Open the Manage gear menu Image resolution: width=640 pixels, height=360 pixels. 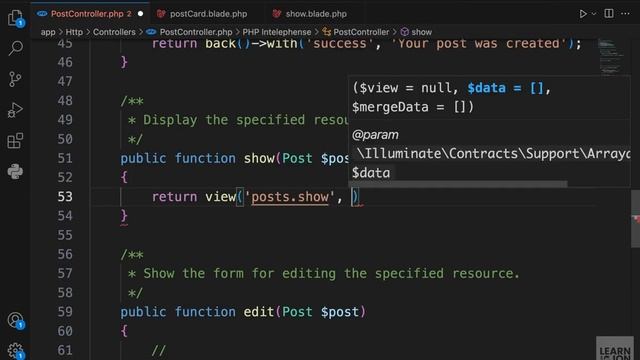click(16, 351)
